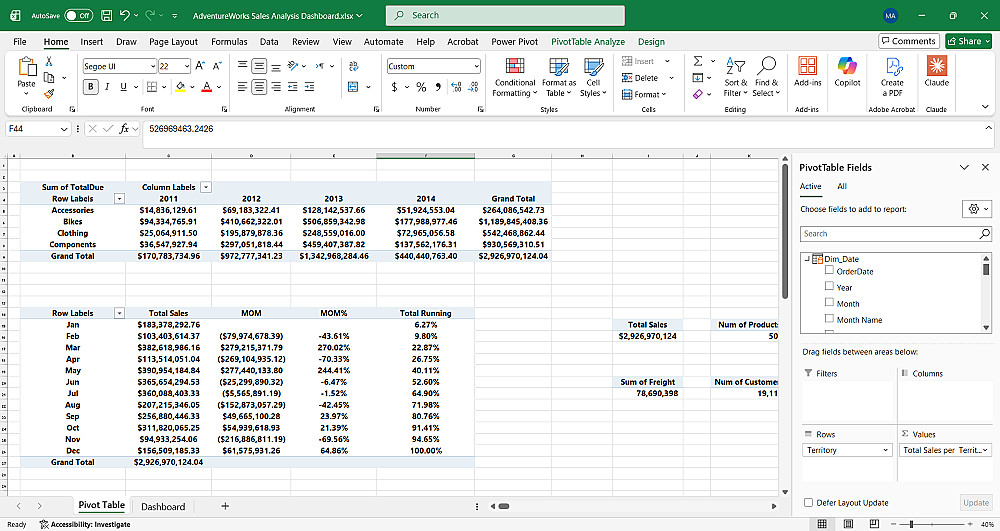This screenshot has width=1000, height=531.
Task: Check the OrderDate field checkbox
Action: [829, 270]
